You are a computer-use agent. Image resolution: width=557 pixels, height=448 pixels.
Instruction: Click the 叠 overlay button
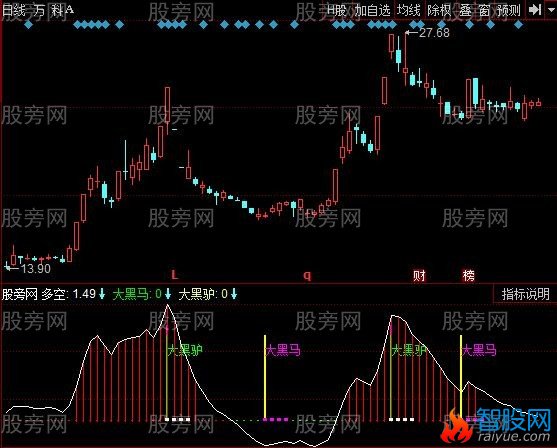[x=465, y=10]
